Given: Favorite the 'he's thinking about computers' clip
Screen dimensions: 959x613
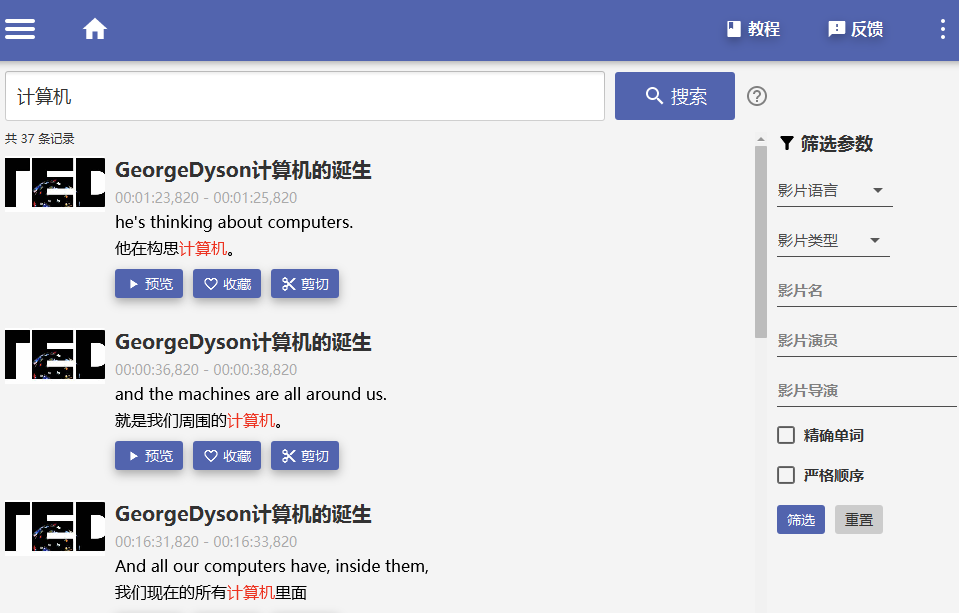Looking at the screenshot, I should pyautogui.click(x=227, y=284).
